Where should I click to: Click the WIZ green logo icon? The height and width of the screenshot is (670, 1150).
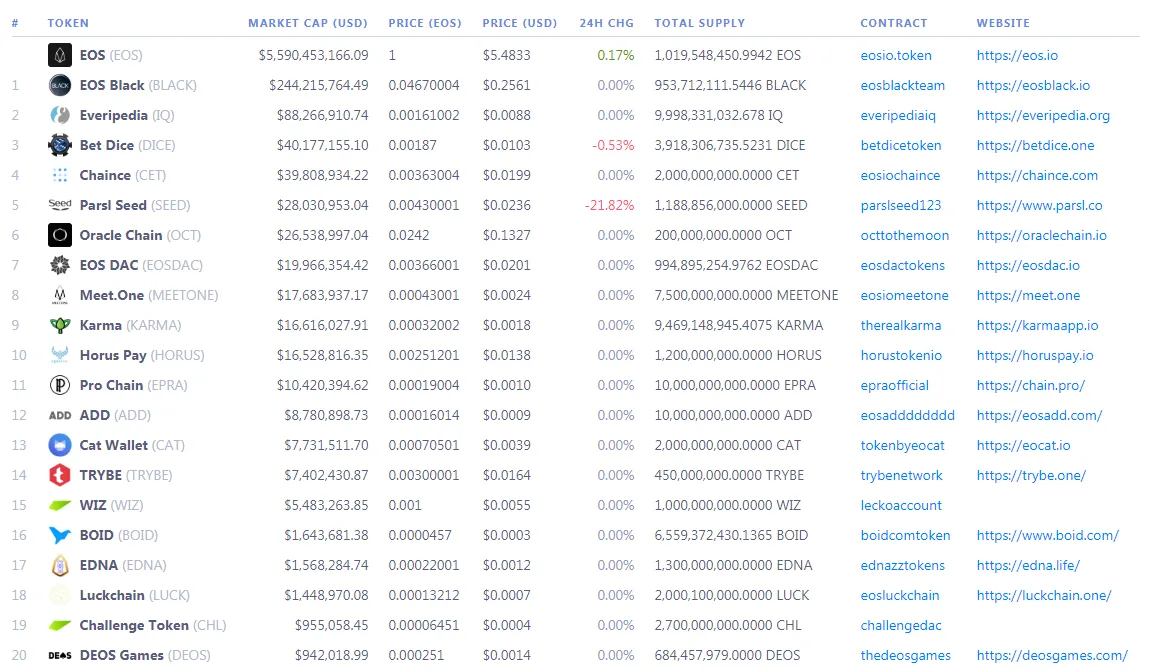[x=59, y=505]
